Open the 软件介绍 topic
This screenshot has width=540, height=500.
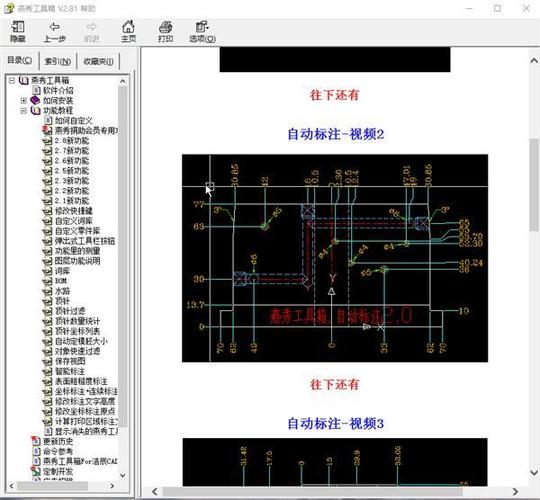58,91
